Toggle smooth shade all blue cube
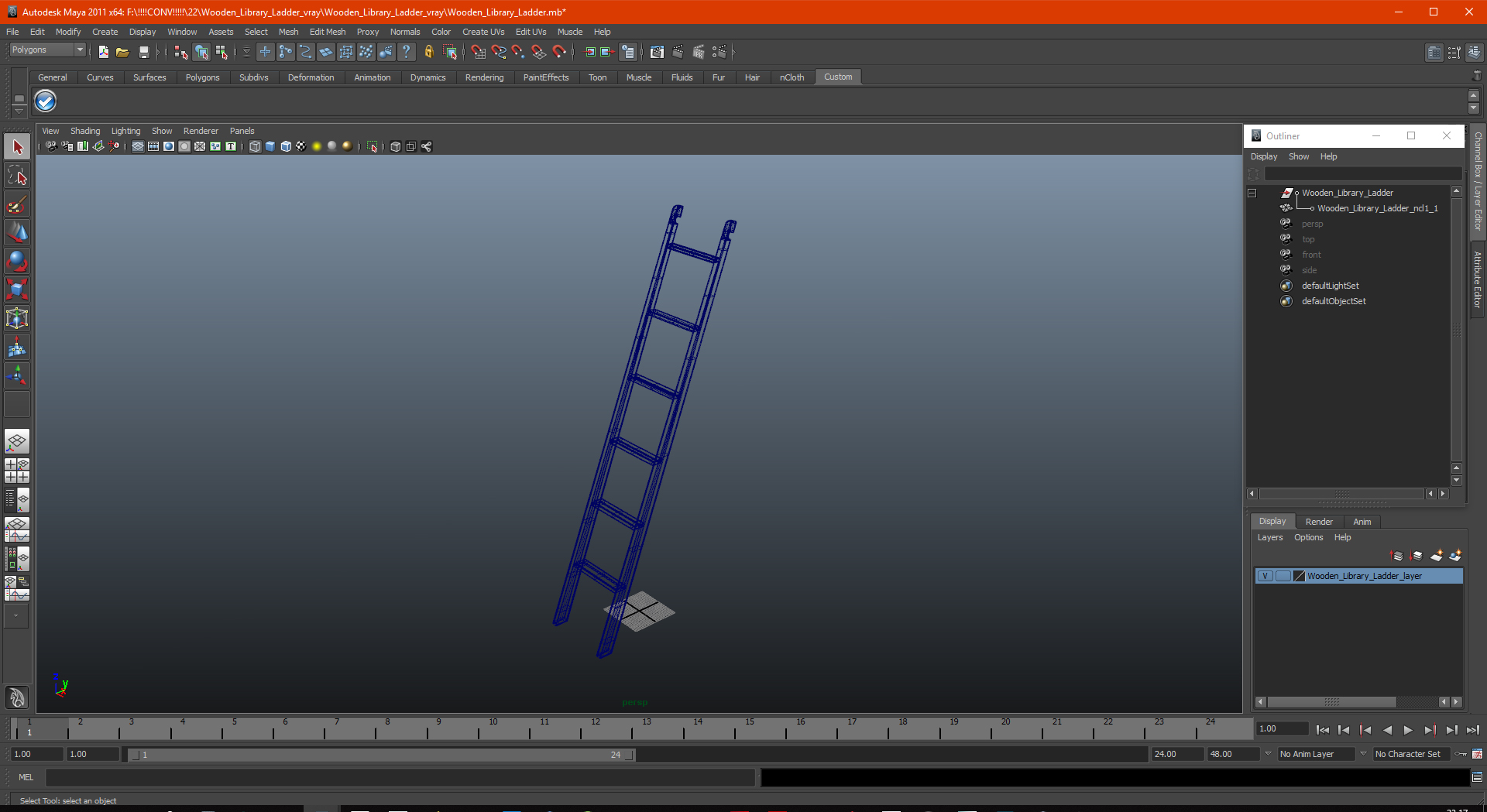Image resolution: width=1487 pixels, height=812 pixels. (x=270, y=146)
